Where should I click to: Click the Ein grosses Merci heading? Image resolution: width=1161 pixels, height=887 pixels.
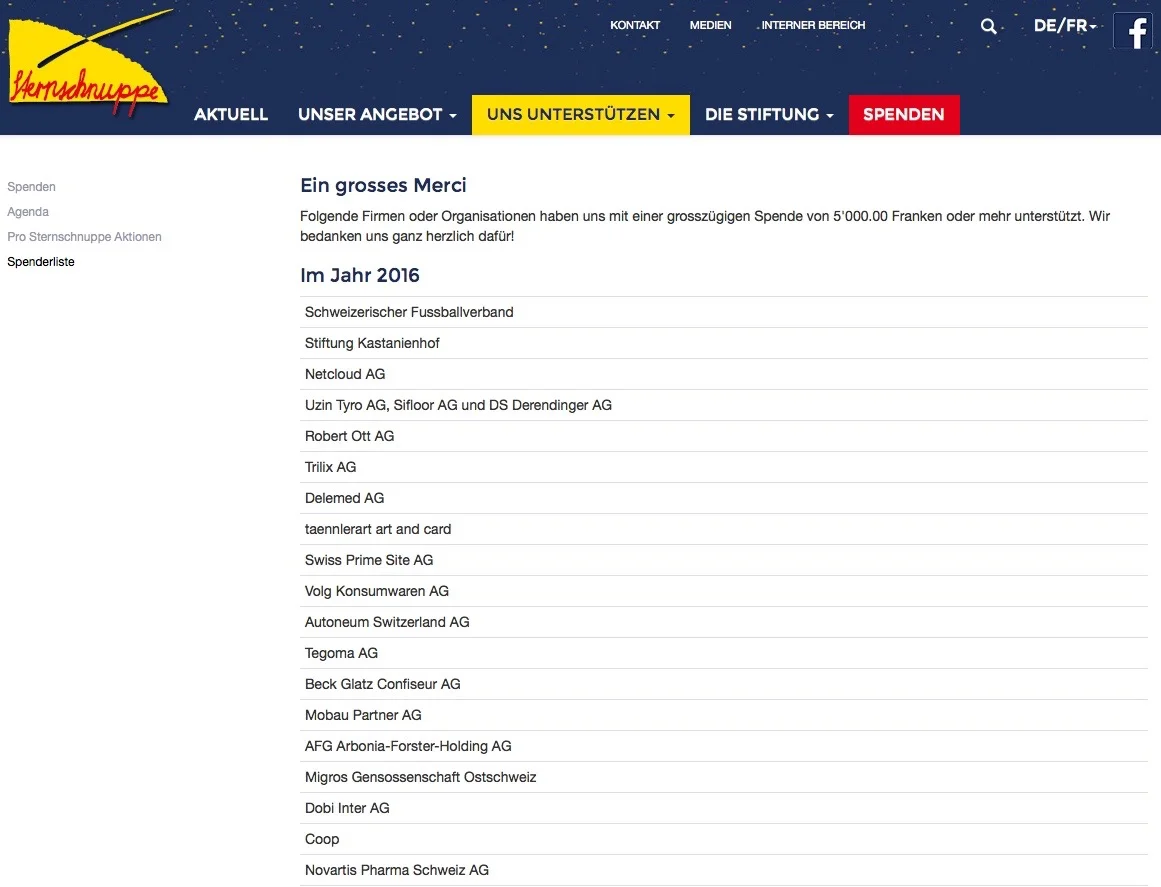pos(384,185)
